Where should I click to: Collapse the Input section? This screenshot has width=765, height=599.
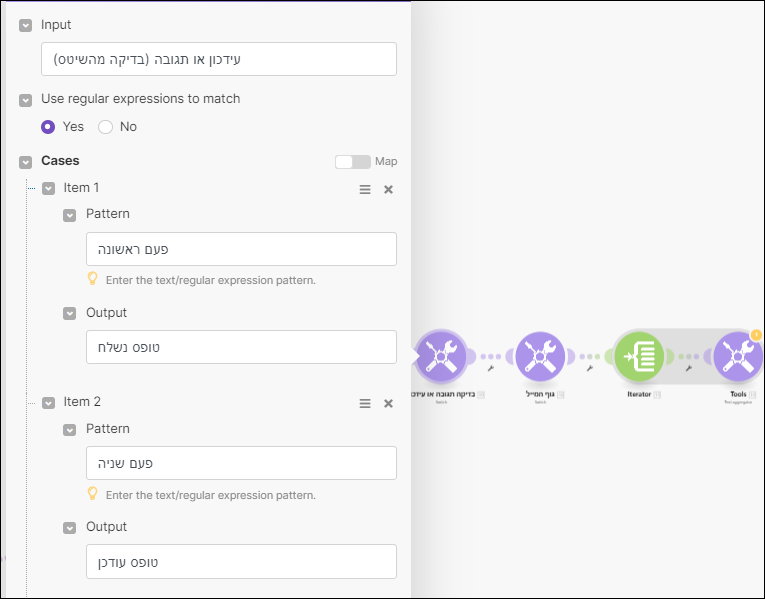tap(26, 25)
